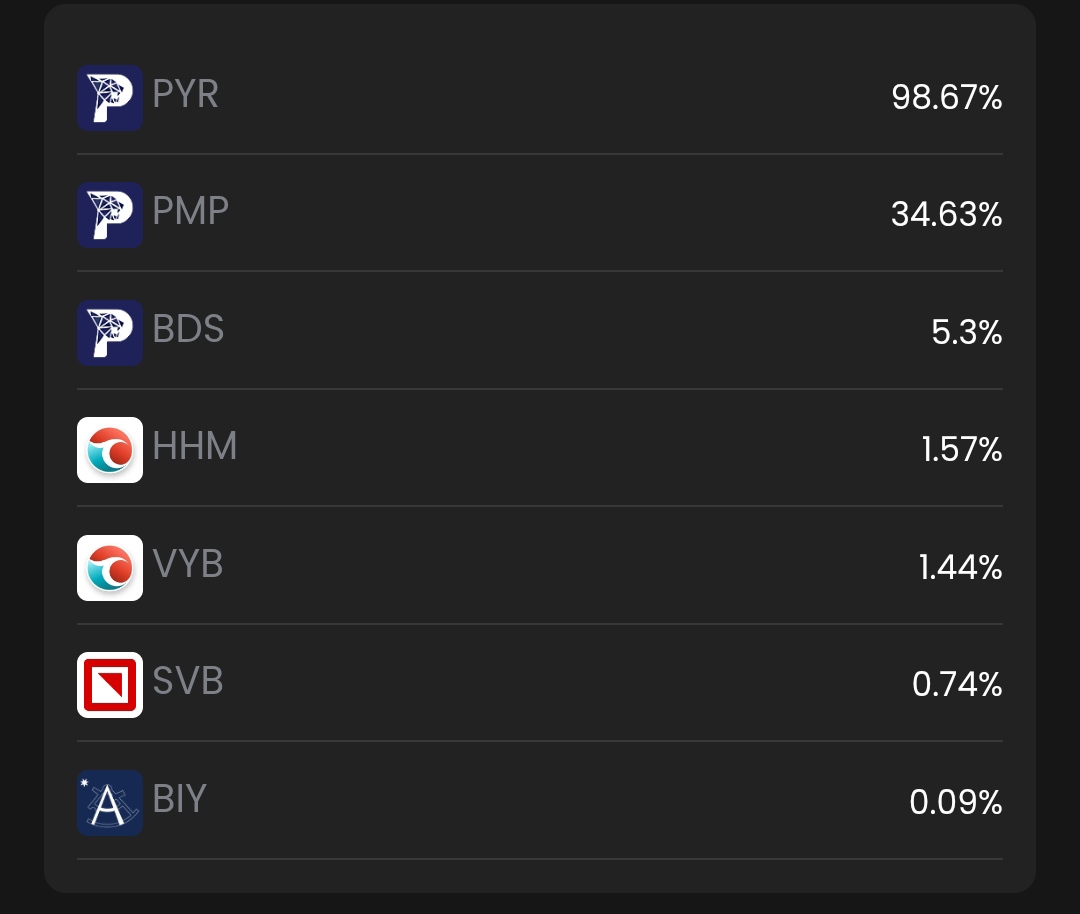Open the BIY ticker label

(x=180, y=799)
